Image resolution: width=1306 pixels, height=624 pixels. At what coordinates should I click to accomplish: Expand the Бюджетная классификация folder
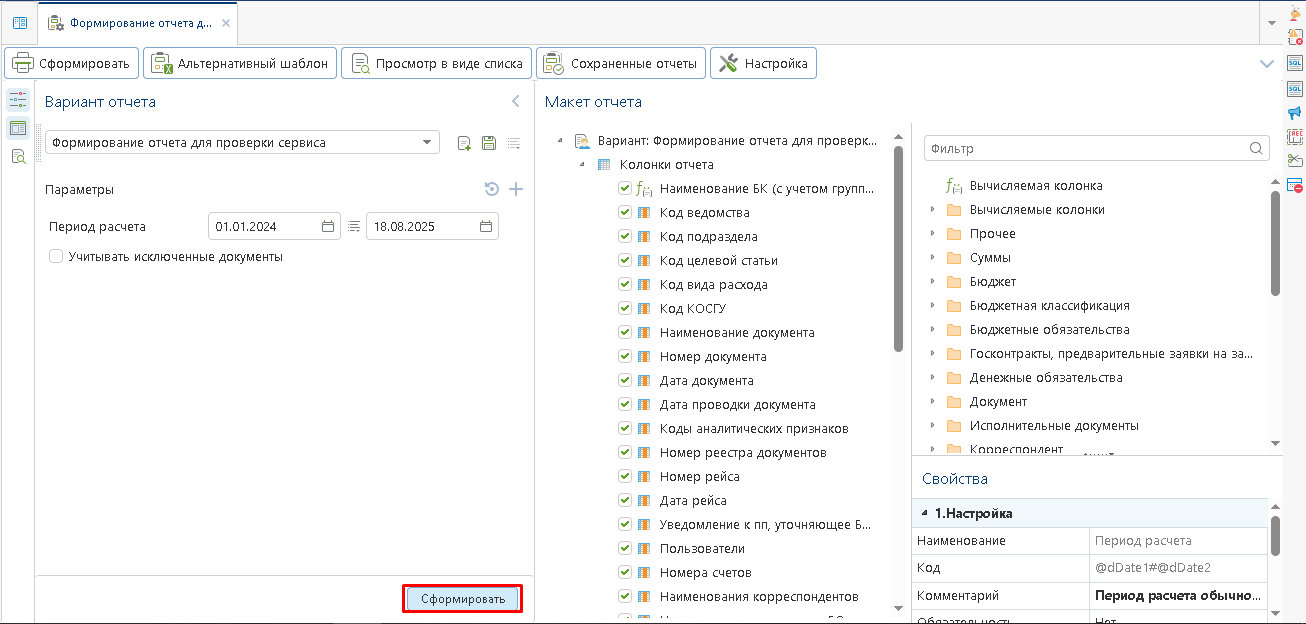[933, 306]
